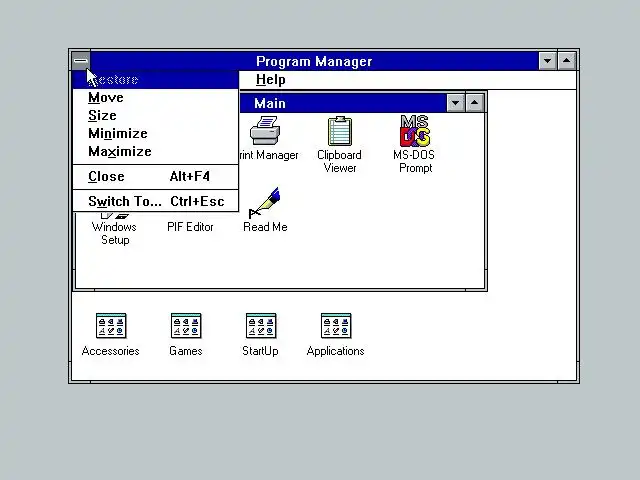Click the Main window title bar
The height and width of the screenshot is (480, 640).
point(343,103)
